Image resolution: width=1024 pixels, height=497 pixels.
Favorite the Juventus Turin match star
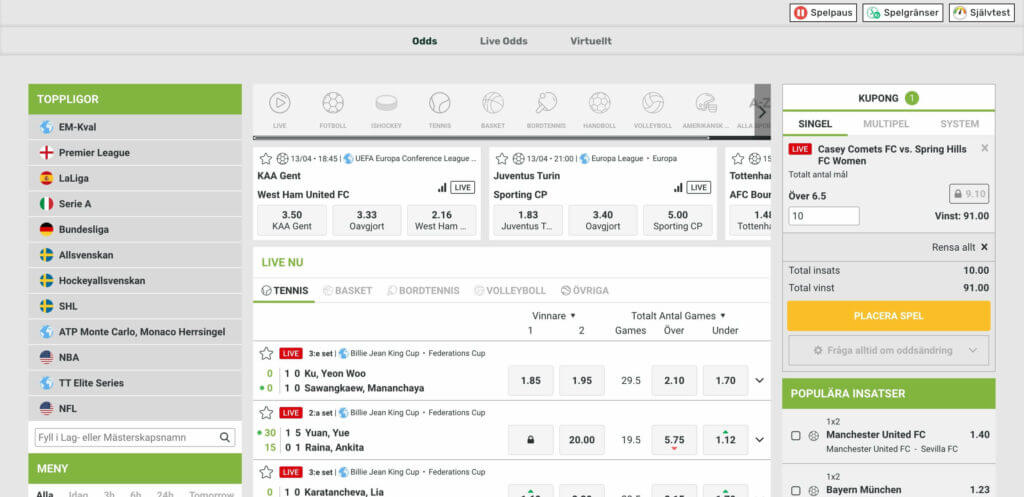[x=502, y=159]
